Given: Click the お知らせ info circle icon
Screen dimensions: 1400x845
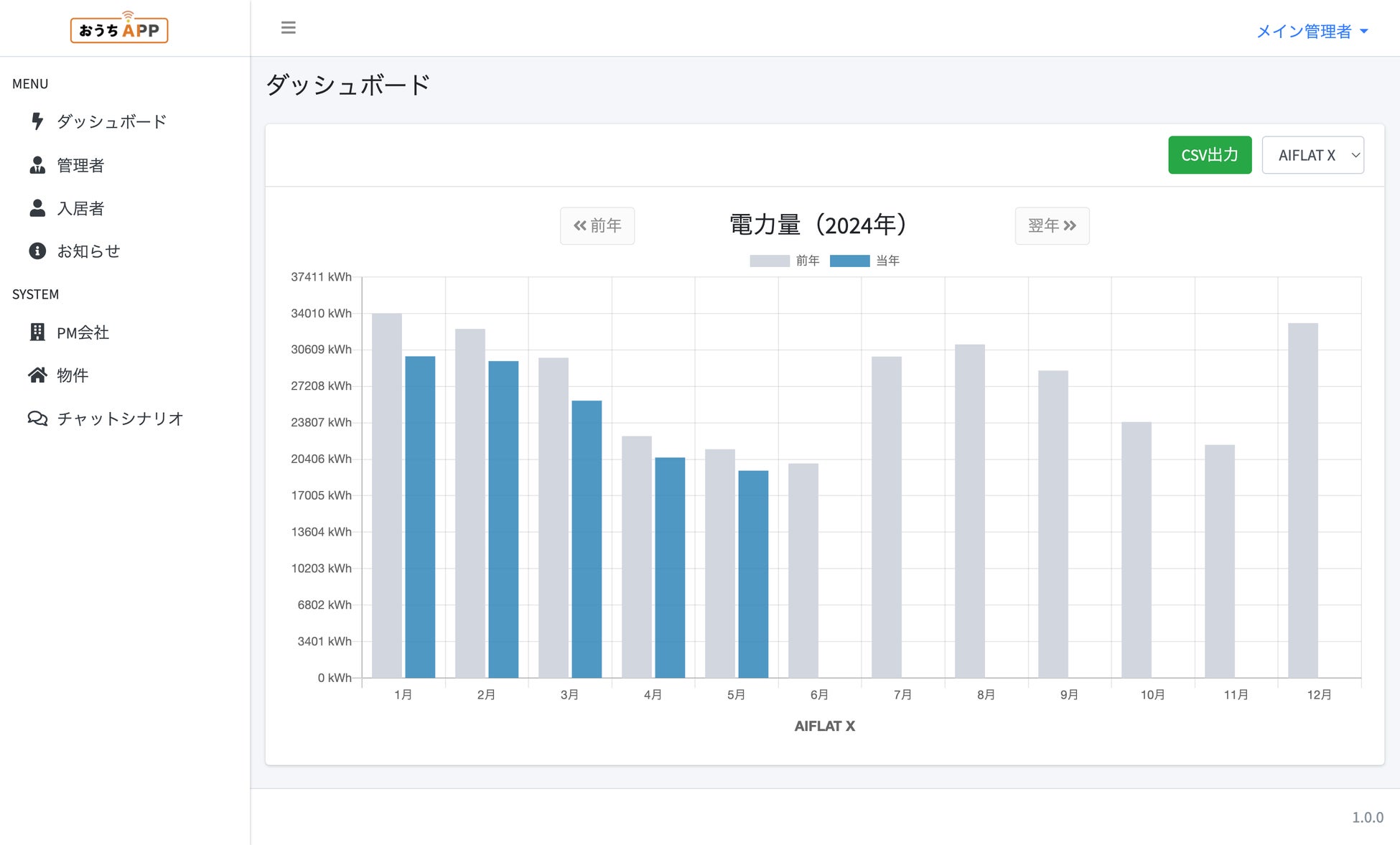Looking at the screenshot, I should (37, 251).
